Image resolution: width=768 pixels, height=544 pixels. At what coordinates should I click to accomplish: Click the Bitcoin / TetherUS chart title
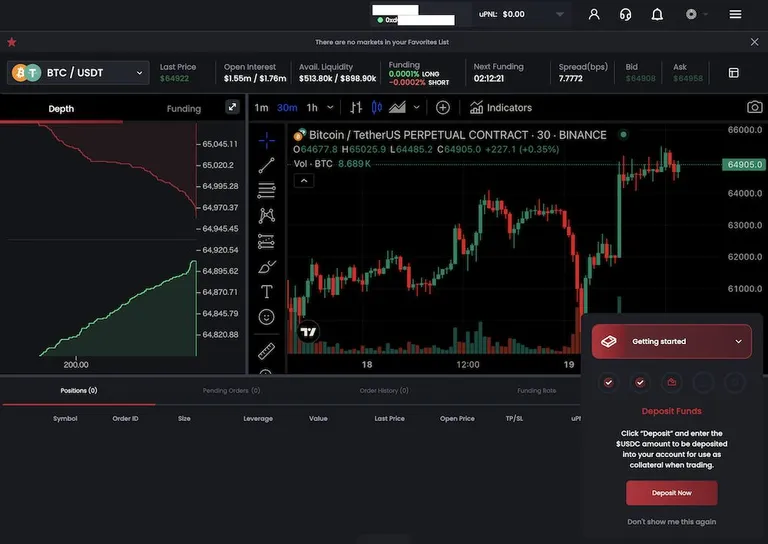point(457,135)
